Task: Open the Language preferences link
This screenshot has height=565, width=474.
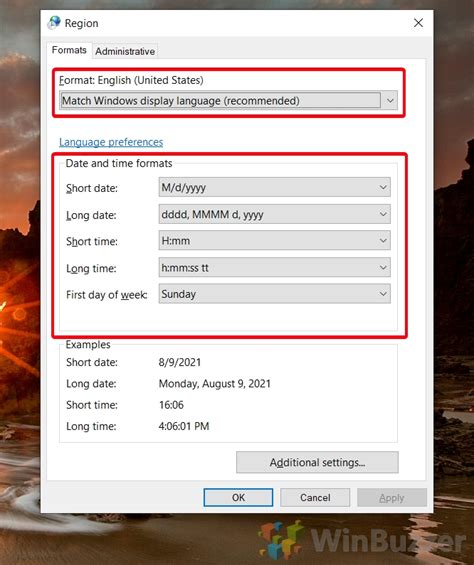Action: (x=111, y=142)
